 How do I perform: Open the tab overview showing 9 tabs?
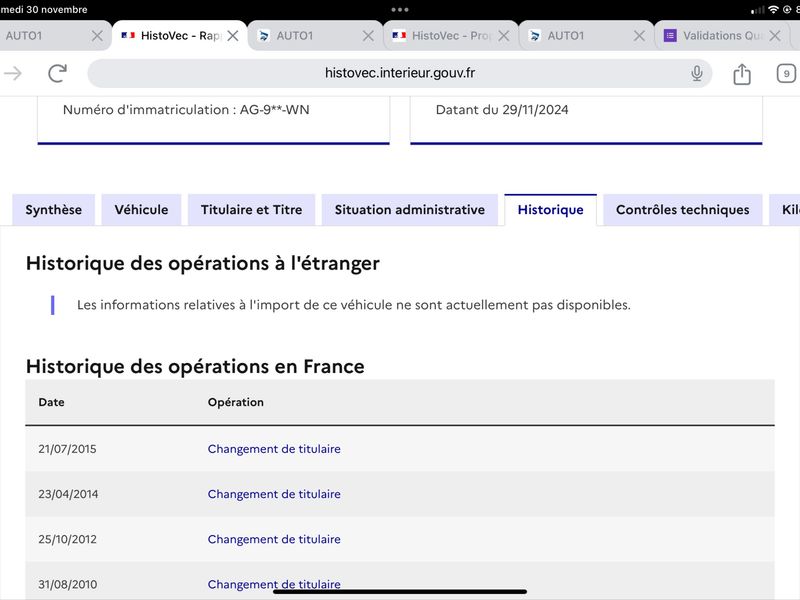(786, 73)
